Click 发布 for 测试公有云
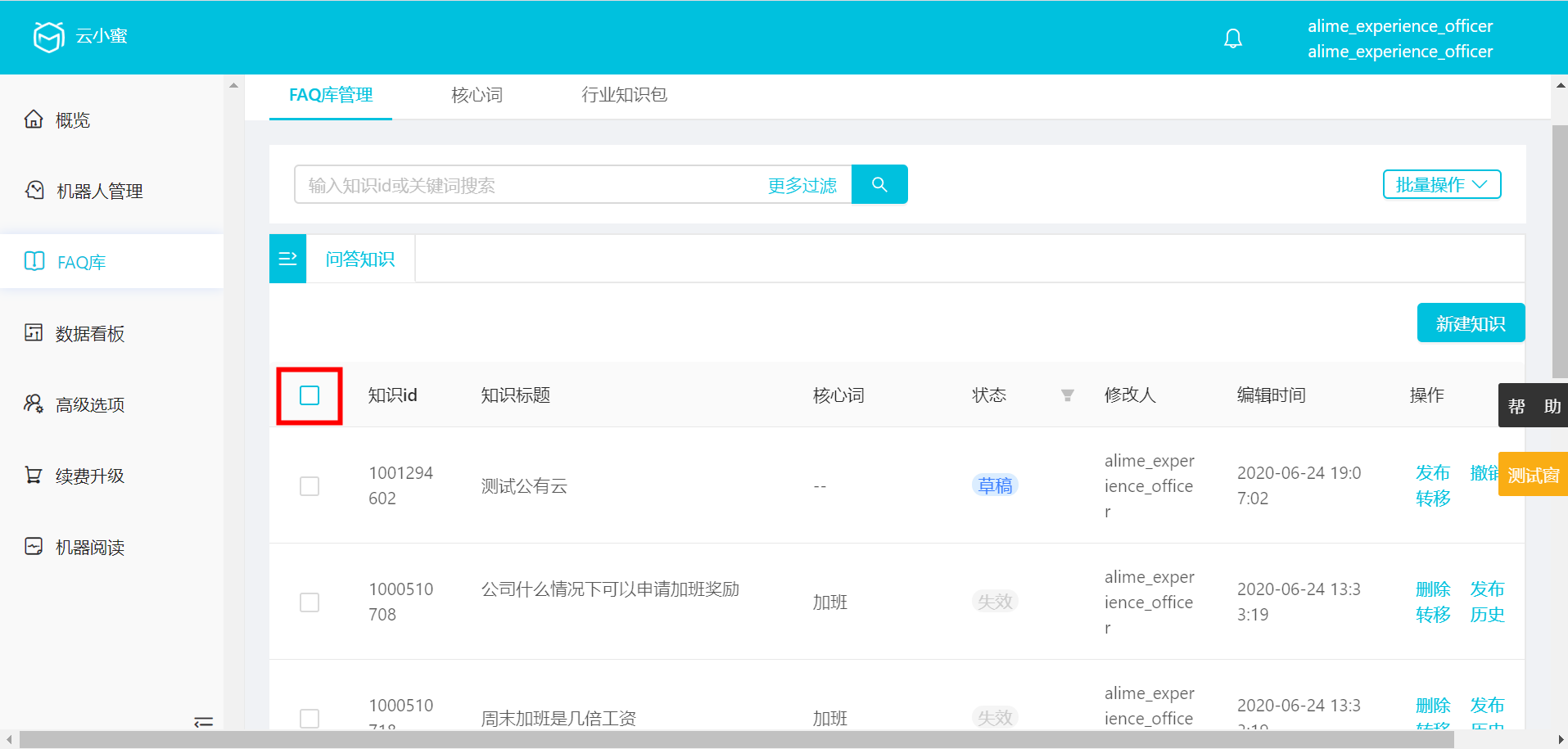 pos(1433,472)
